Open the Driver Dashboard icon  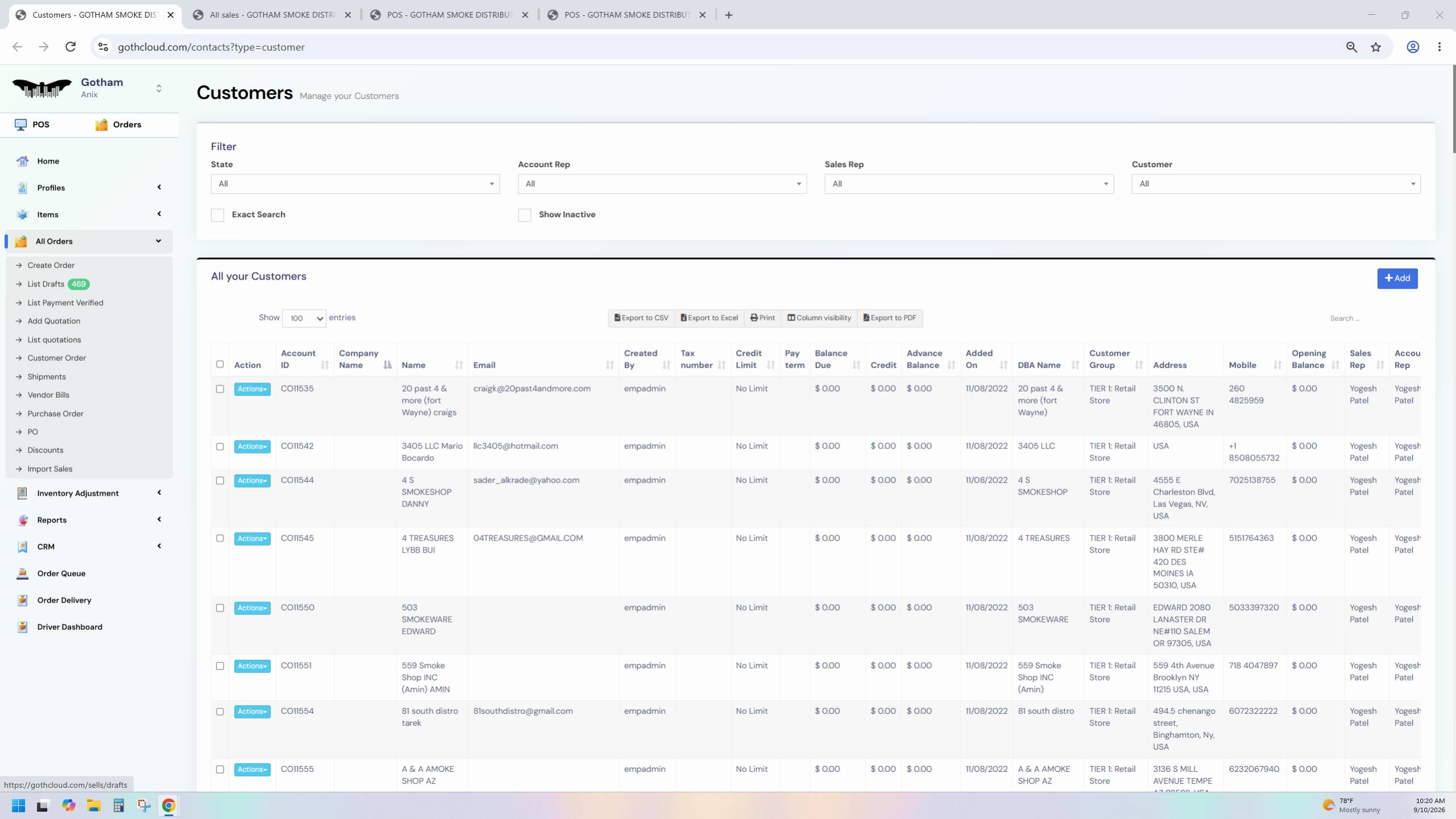click(22, 627)
